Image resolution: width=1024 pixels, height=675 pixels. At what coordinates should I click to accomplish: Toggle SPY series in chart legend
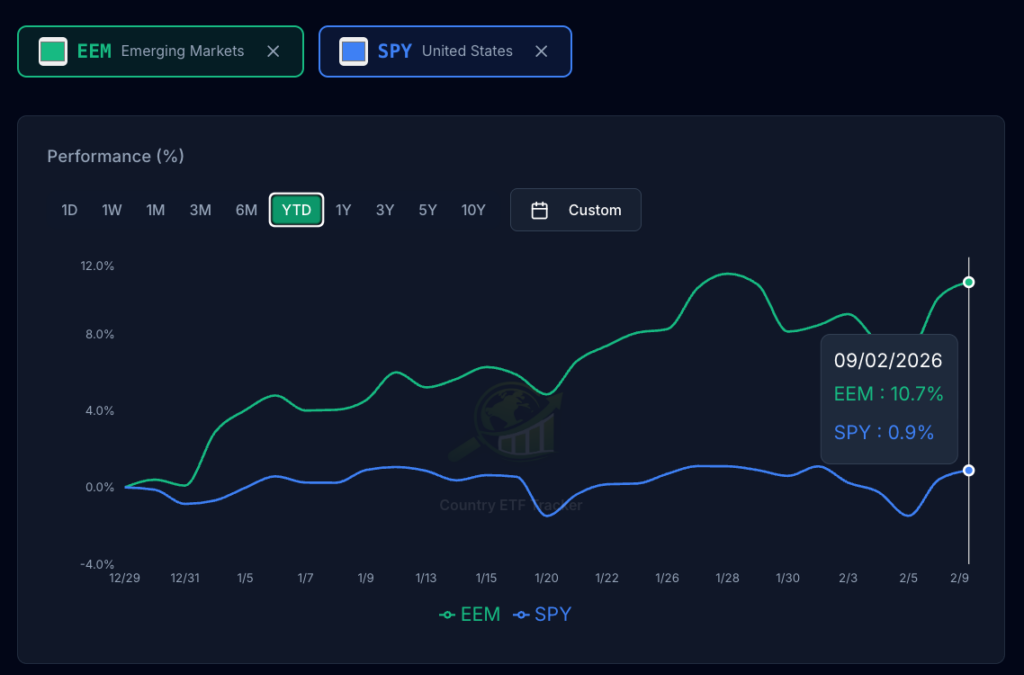click(542, 614)
